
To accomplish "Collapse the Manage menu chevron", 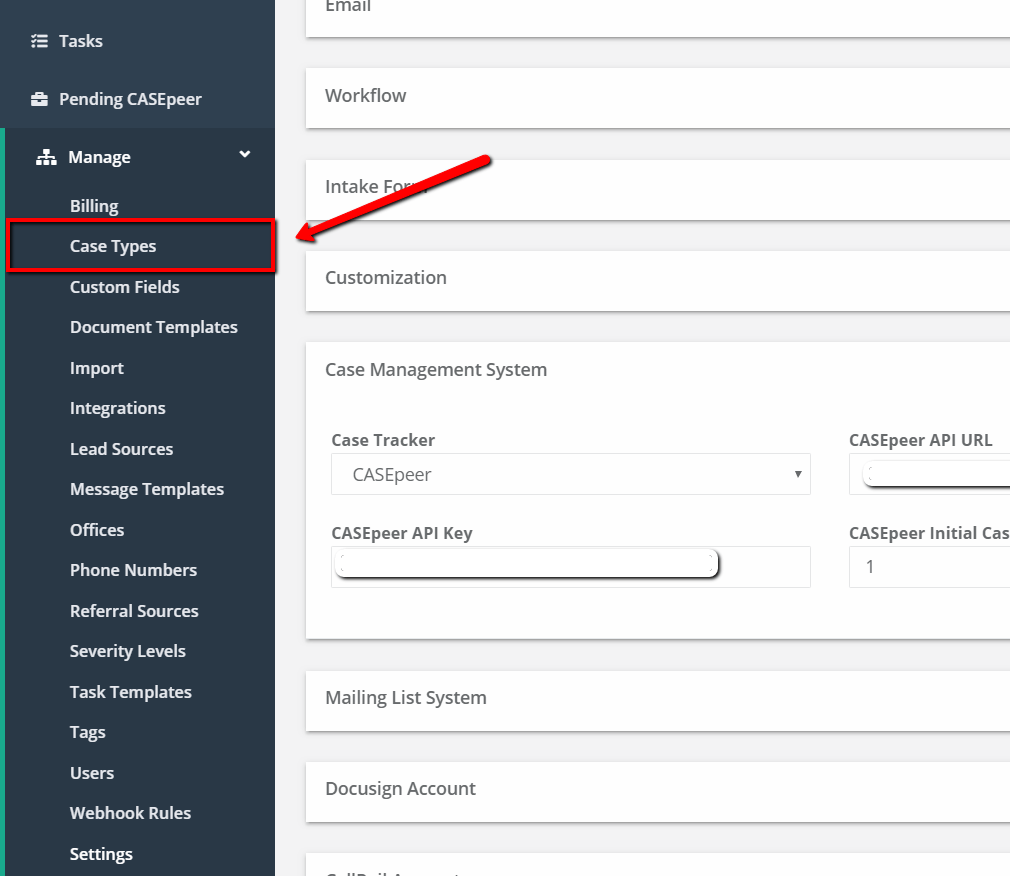I will pos(244,155).
